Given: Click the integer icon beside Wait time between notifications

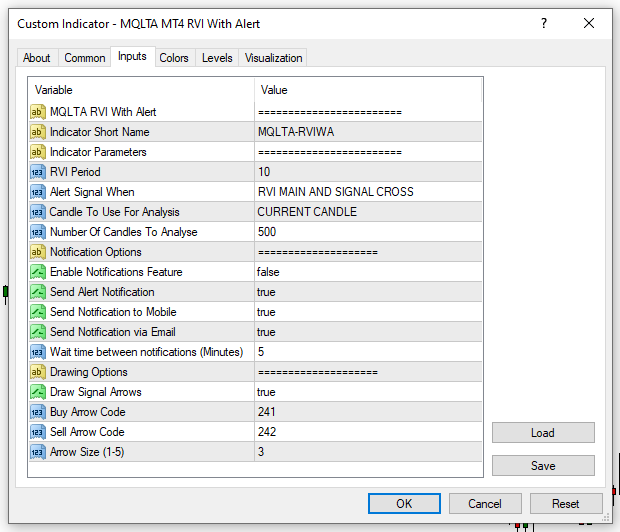Looking at the screenshot, I should 38,352.
